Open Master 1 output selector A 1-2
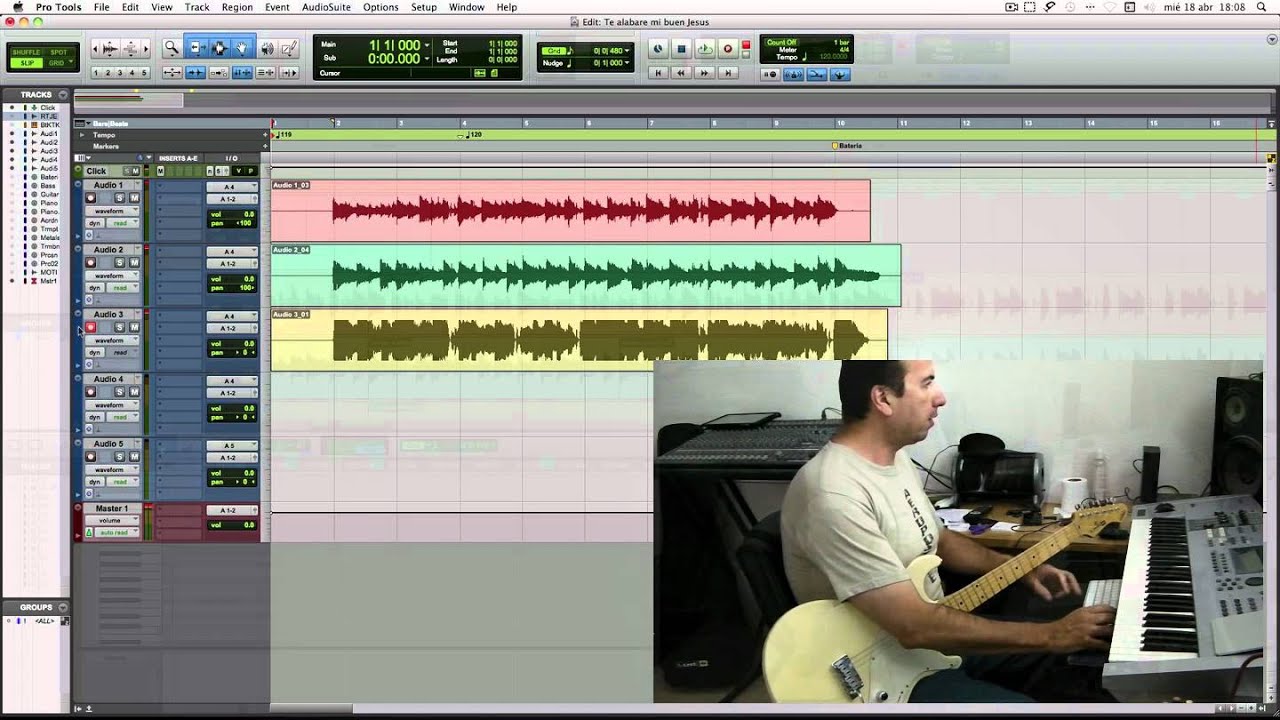This screenshot has height=720, width=1280. tap(232, 510)
